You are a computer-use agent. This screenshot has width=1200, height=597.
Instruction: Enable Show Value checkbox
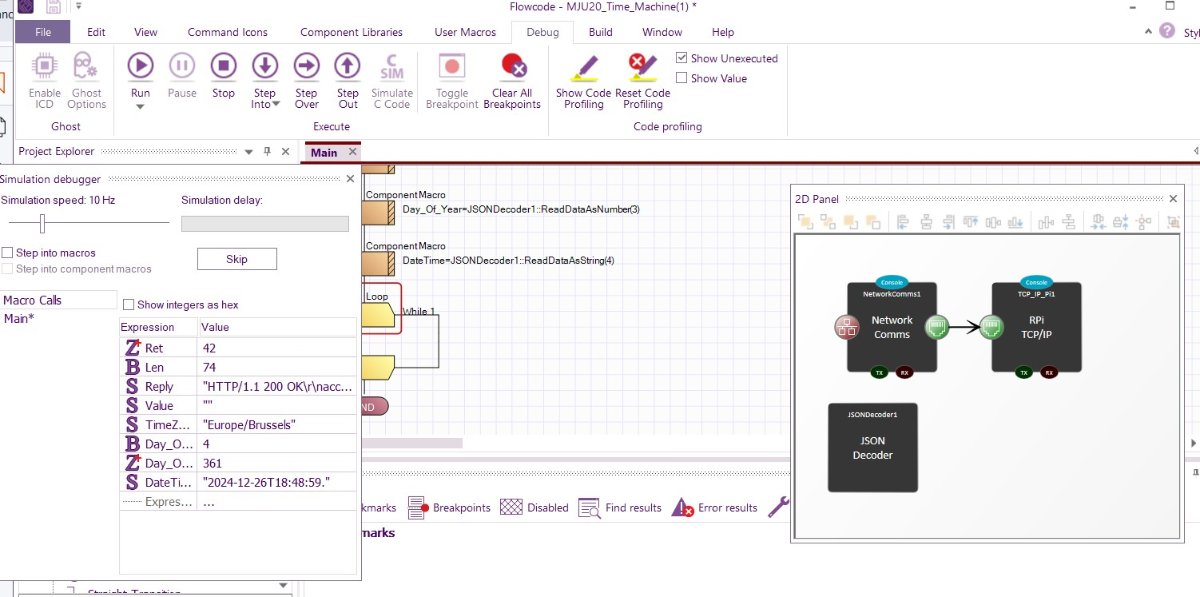682,78
